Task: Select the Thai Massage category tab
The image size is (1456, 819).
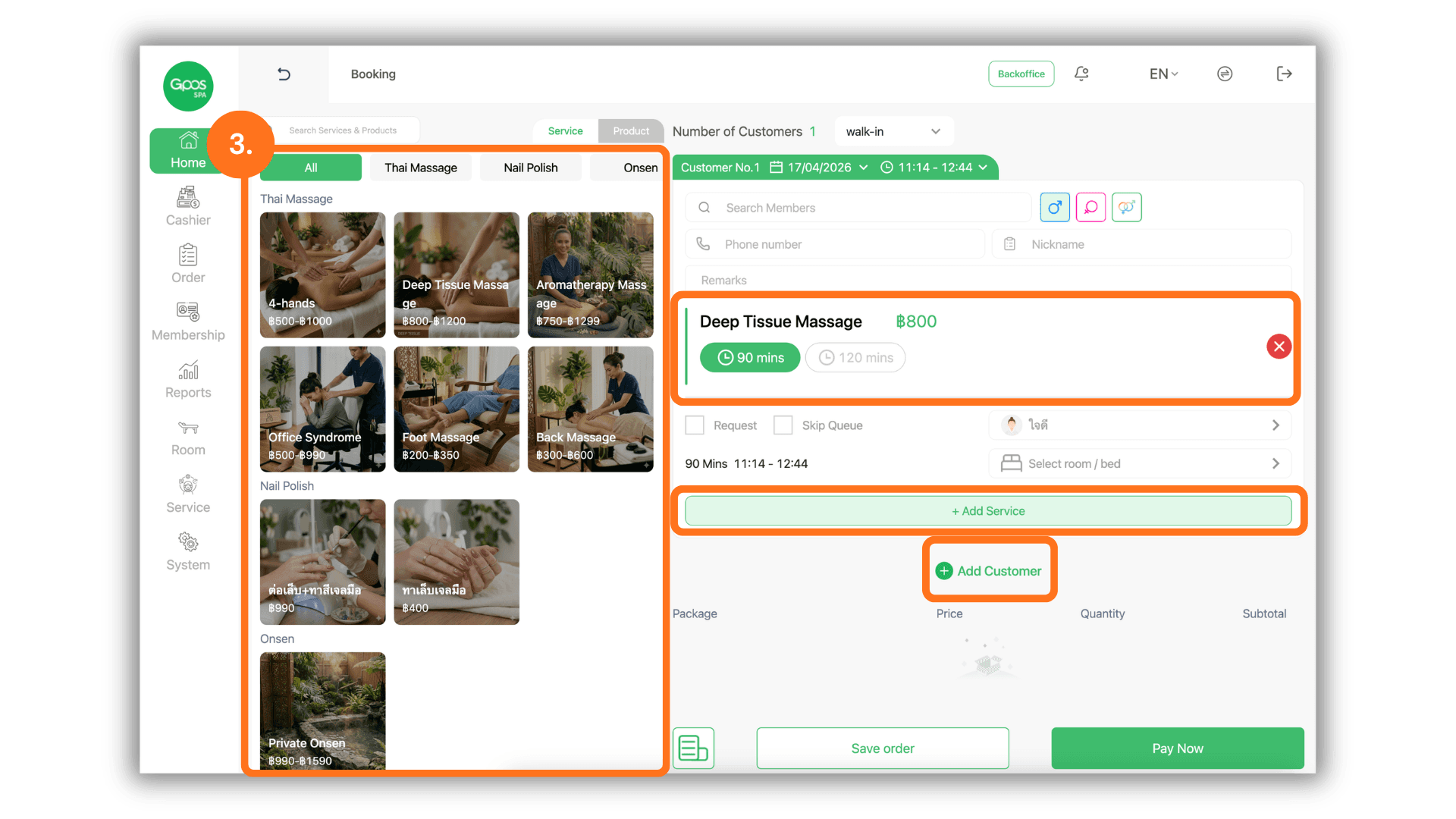Action: pyautogui.click(x=421, y=168)
